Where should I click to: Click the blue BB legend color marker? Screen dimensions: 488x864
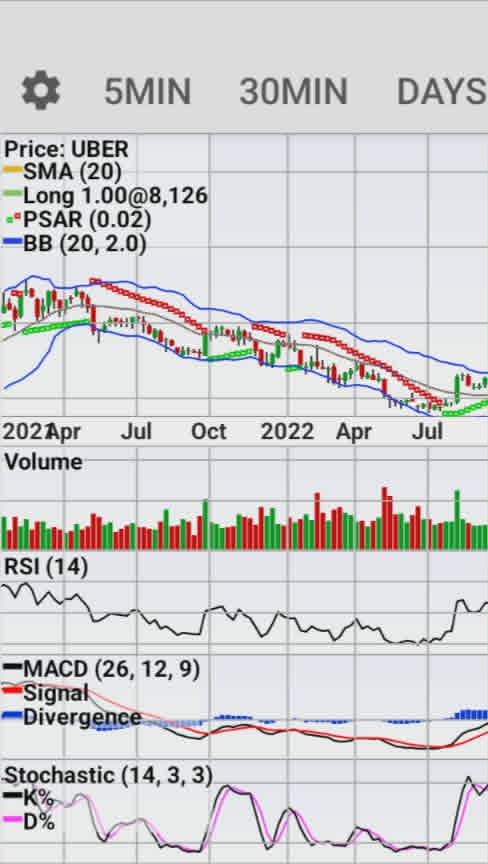coord(13,241)
